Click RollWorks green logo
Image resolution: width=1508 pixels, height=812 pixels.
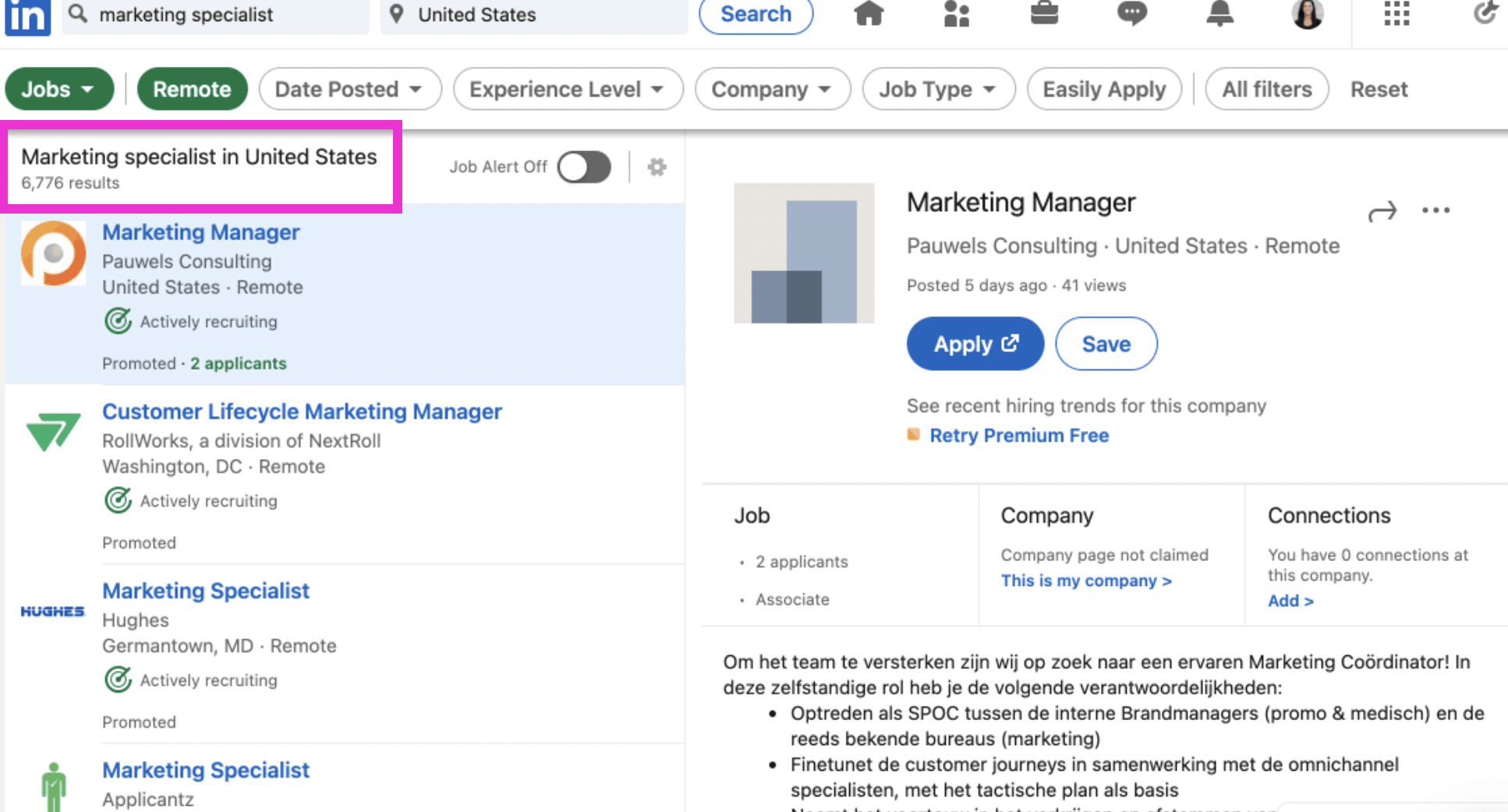tap(53, 432)
